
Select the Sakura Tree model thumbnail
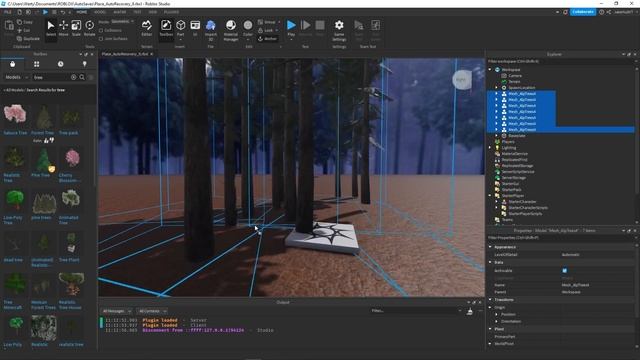[15, 114]
